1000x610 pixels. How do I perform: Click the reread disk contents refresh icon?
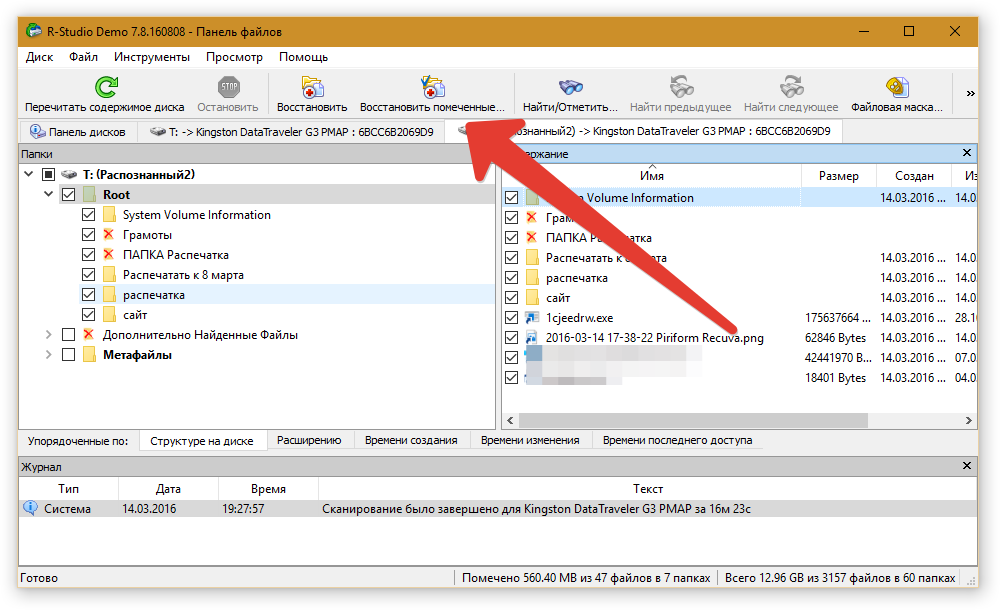[106, 87]
